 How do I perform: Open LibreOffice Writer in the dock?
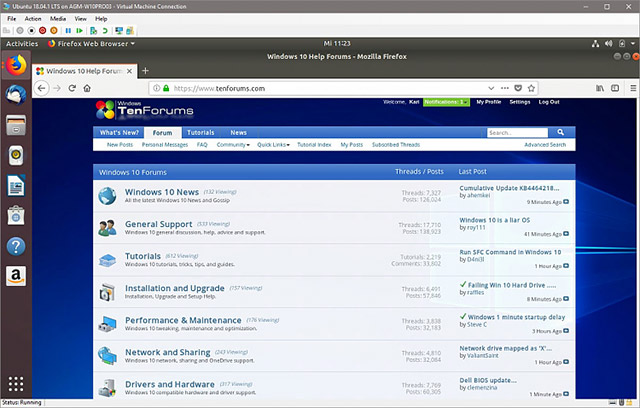tap(16, 185)
